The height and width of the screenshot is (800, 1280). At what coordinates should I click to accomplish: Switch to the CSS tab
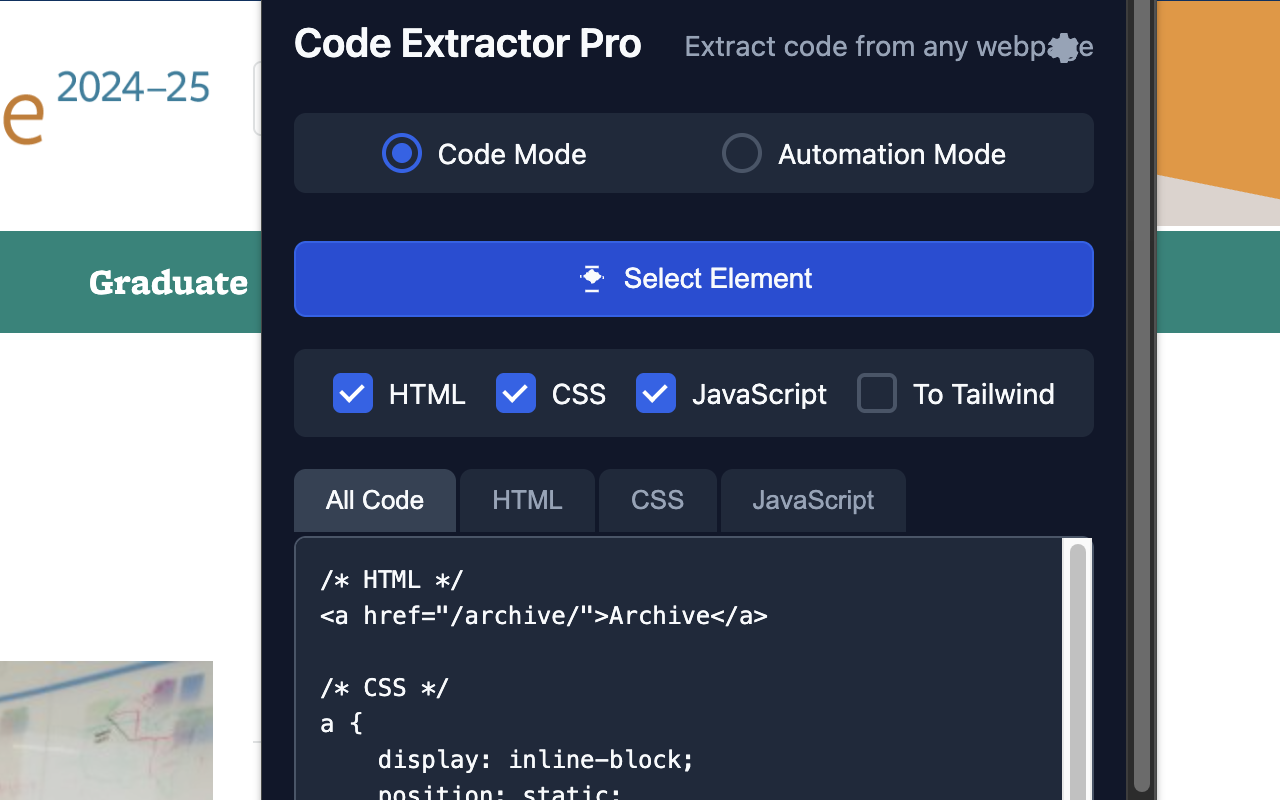pos(657,500)
